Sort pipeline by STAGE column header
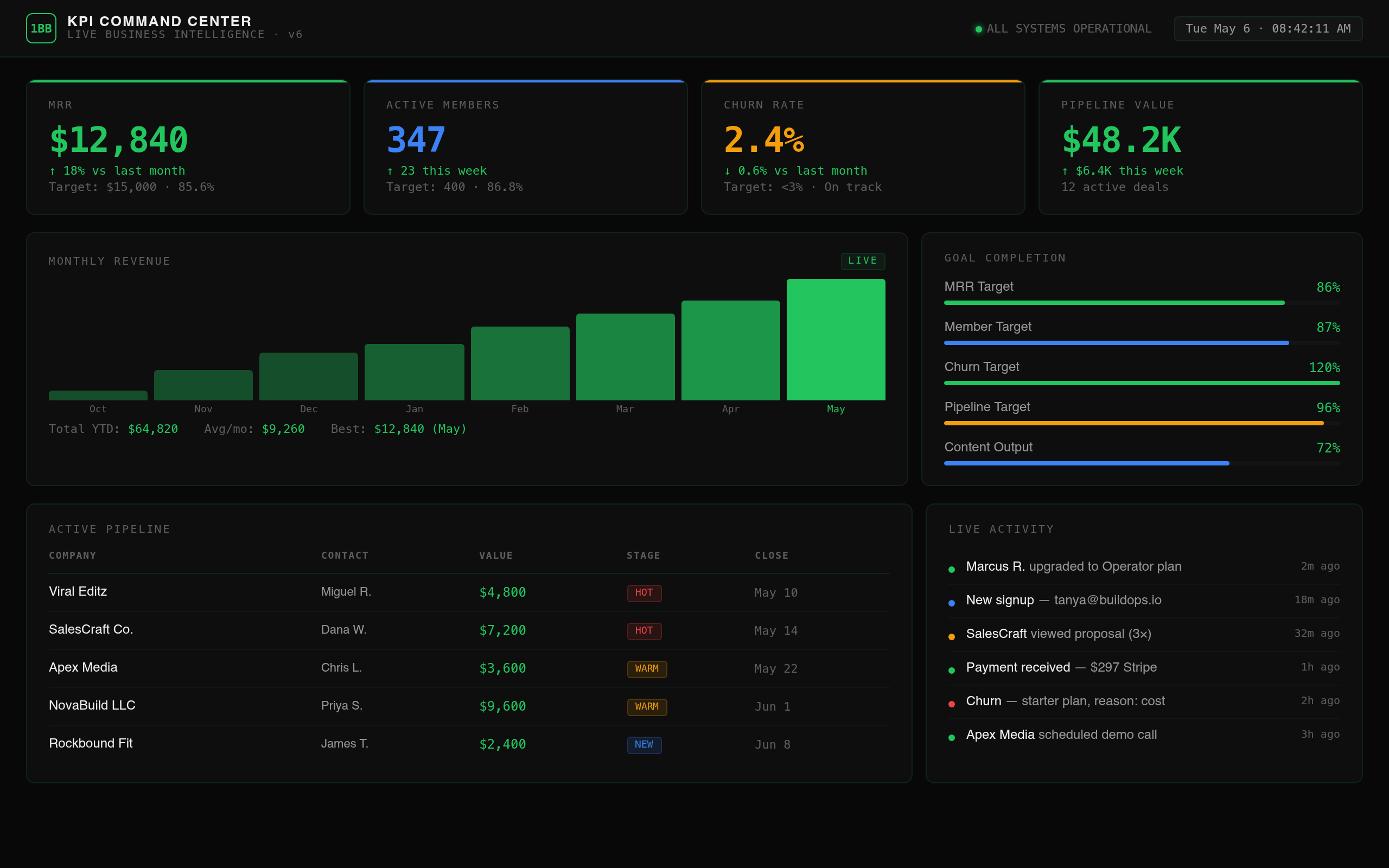Viewport: 1389px width, 868px height. coord(643,555)
